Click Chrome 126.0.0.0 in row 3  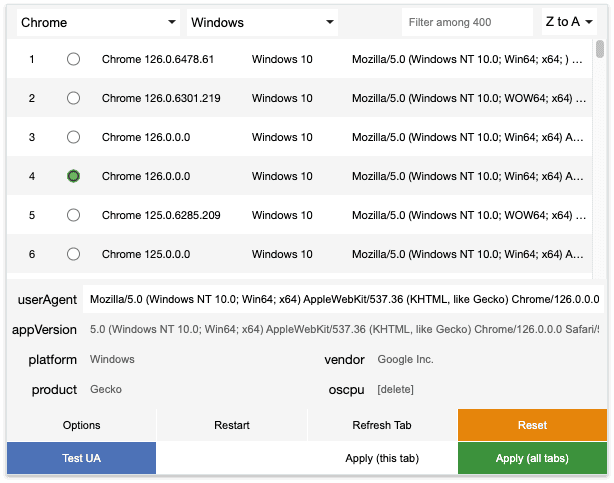pyautogui.click(x=146, y=137)
